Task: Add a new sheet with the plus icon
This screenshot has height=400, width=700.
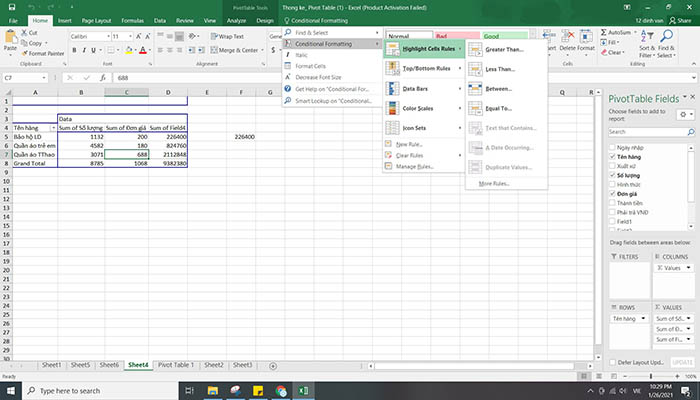Action: point(273,366)
